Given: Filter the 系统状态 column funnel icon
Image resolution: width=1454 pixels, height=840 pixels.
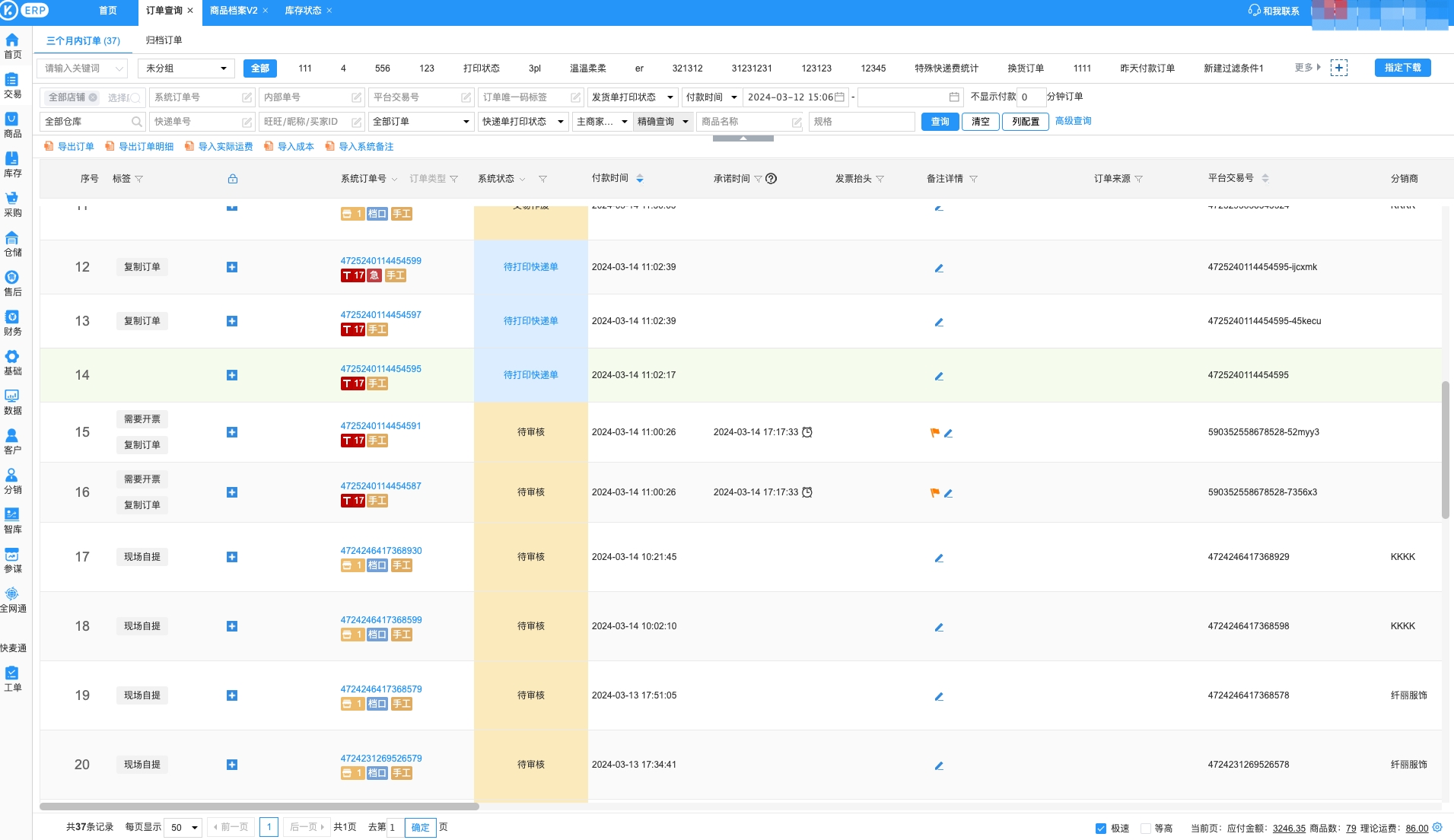Looking at the screenshot, I should [542, 179].
